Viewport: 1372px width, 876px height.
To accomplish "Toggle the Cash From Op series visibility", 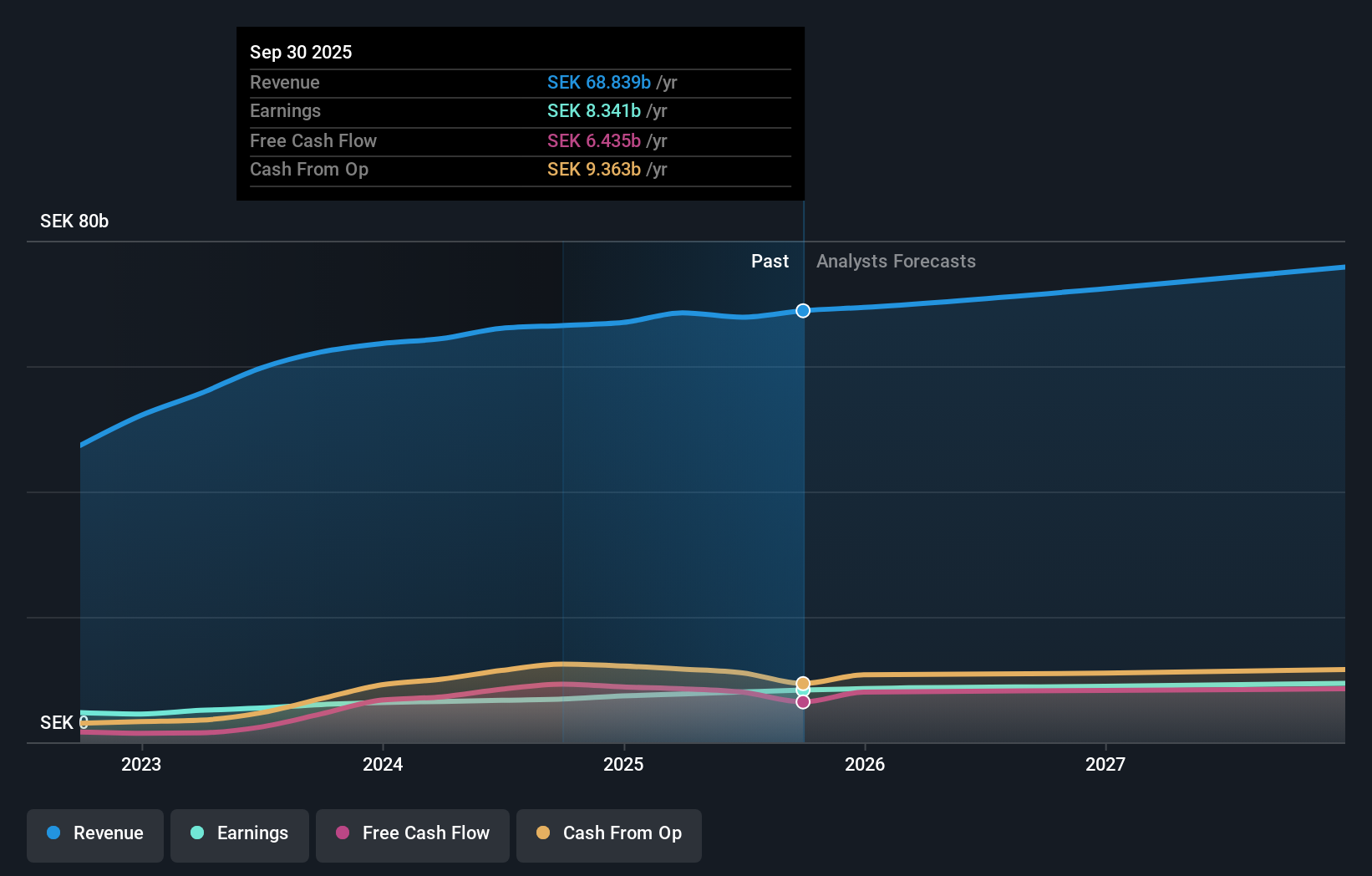I will 608,834.
